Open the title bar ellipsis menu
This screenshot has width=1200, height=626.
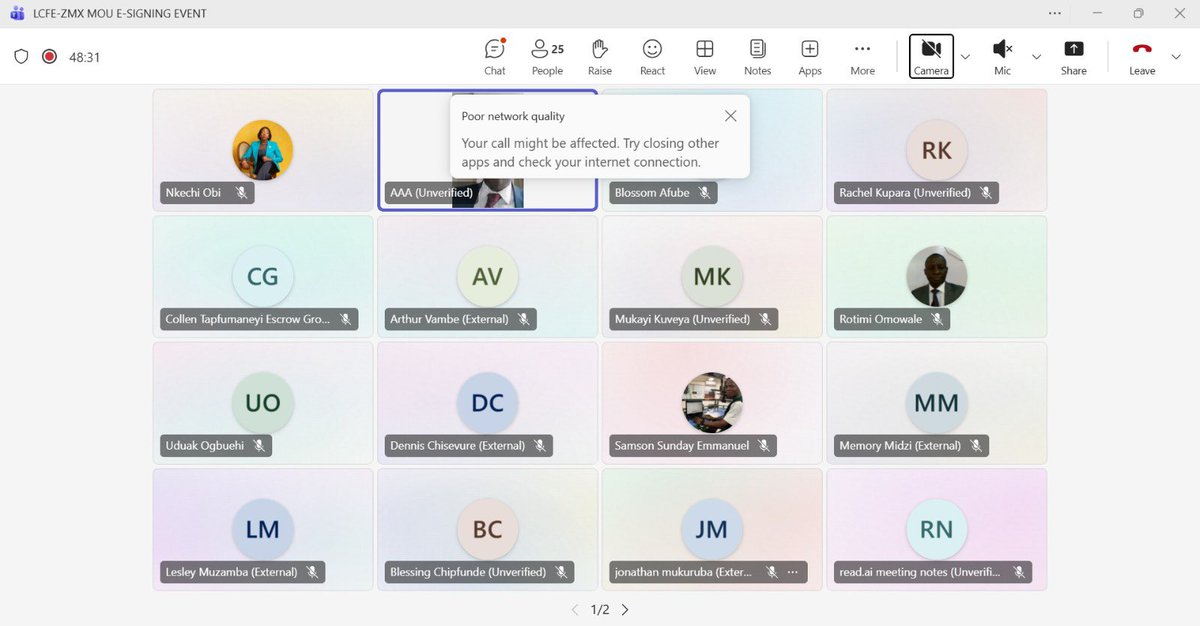click(x=1056, y=13)
